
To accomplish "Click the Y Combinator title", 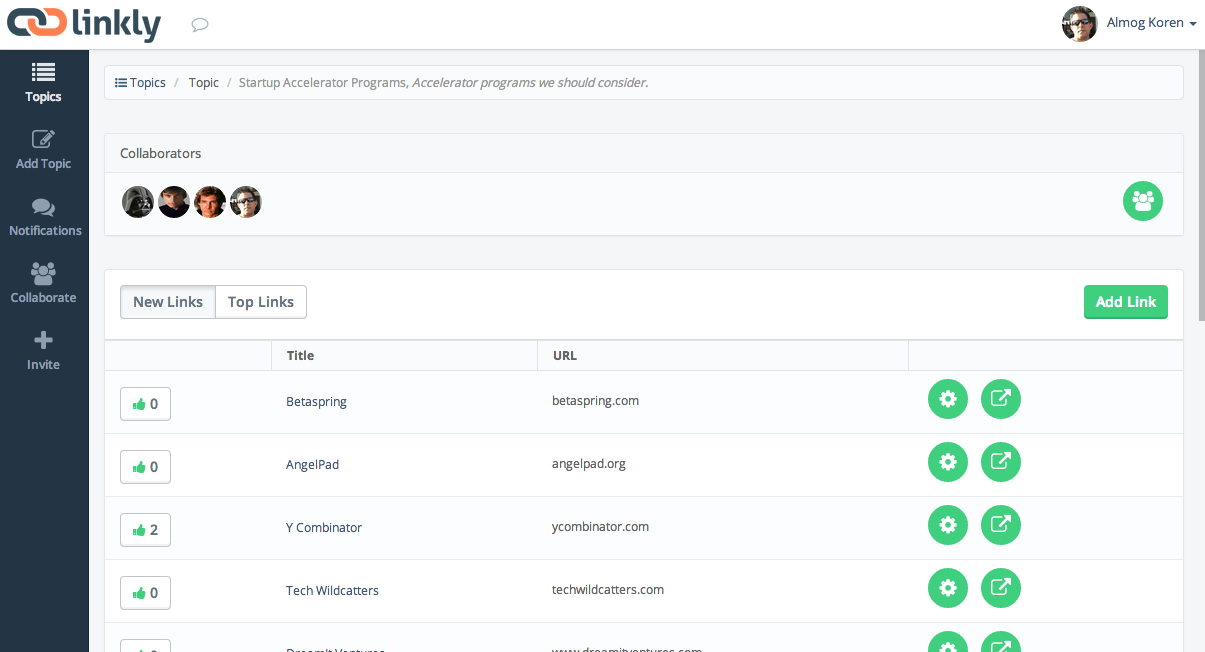I will [x=324, y=528].
